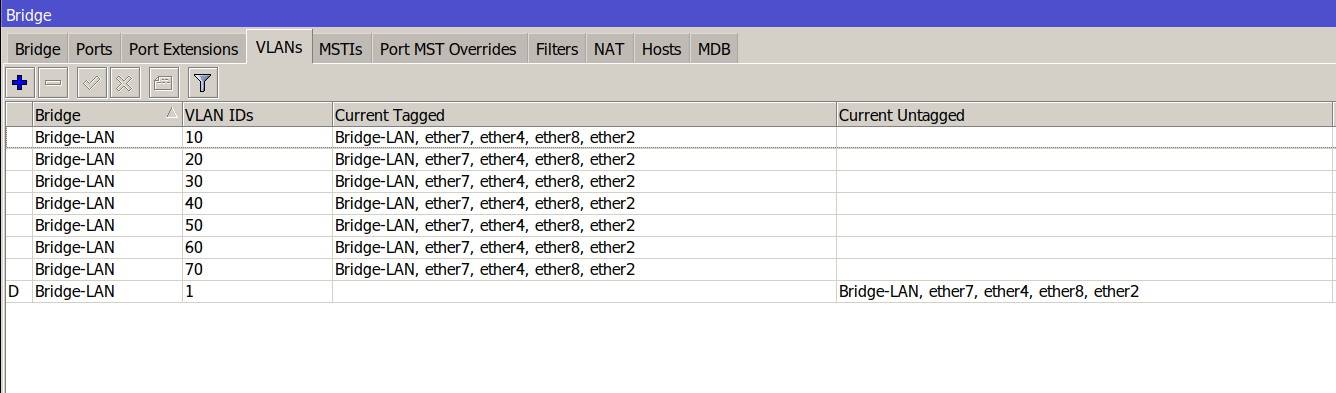Open the filter funnel icon
The width and height of the screenshot is (1336, 393).
pos(203,82)
